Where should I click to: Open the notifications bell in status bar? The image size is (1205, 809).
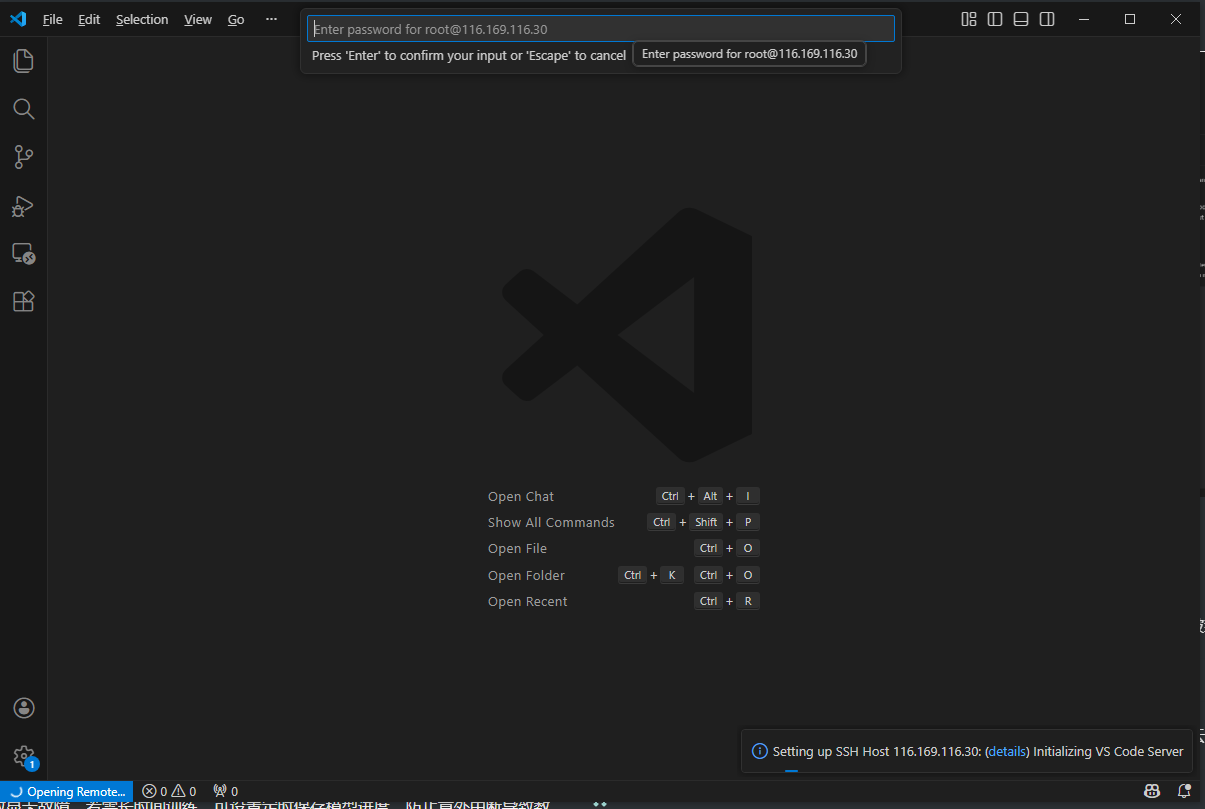(x=1184, y=791)
